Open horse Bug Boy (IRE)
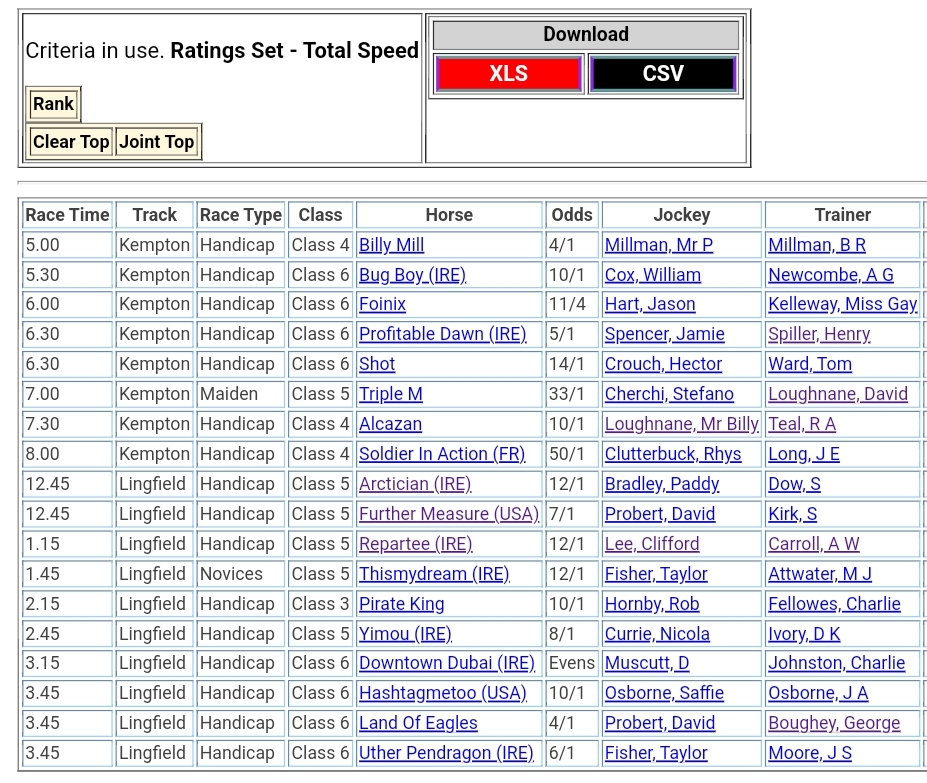 click(x=412, y=275)
